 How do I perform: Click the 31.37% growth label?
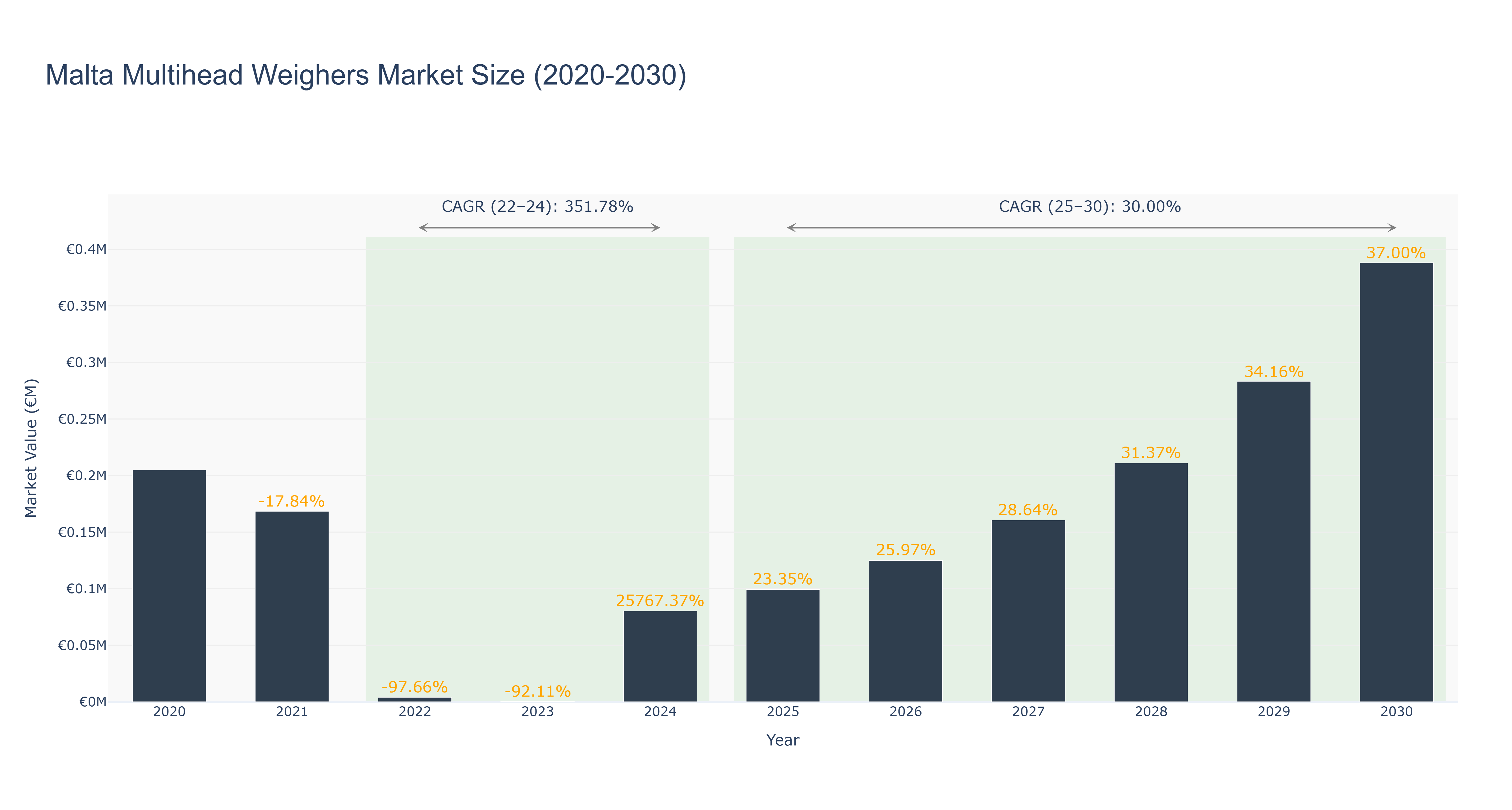[1150, 453]
